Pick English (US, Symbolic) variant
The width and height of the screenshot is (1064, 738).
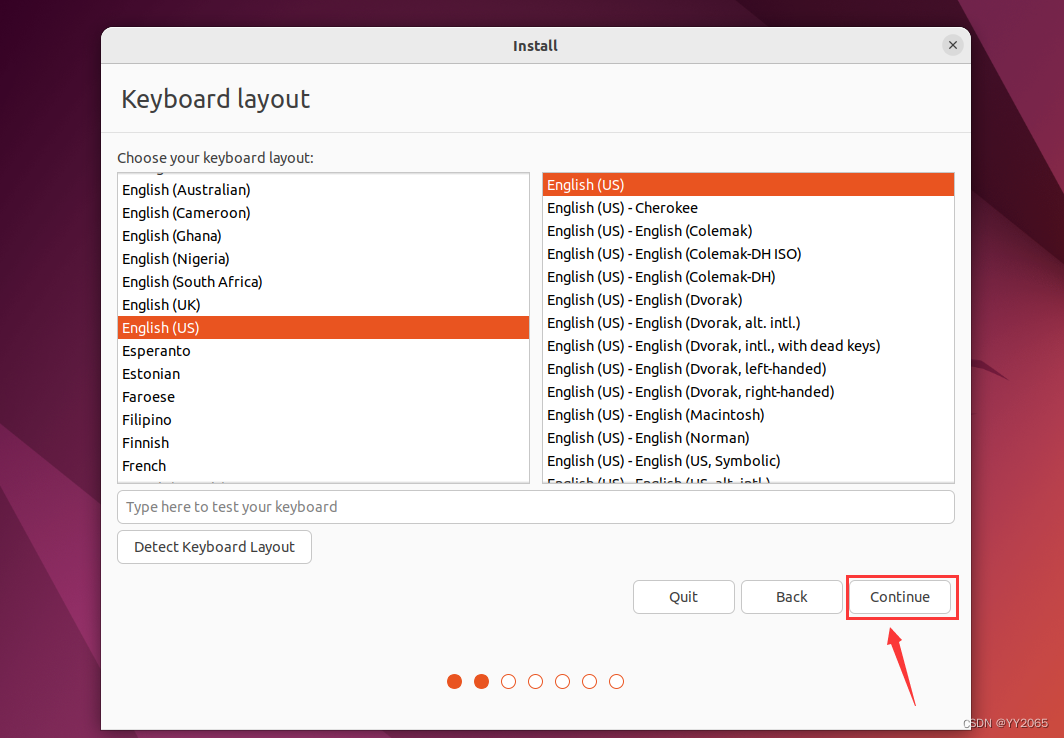pyautogui.click(x=748, y=462)
